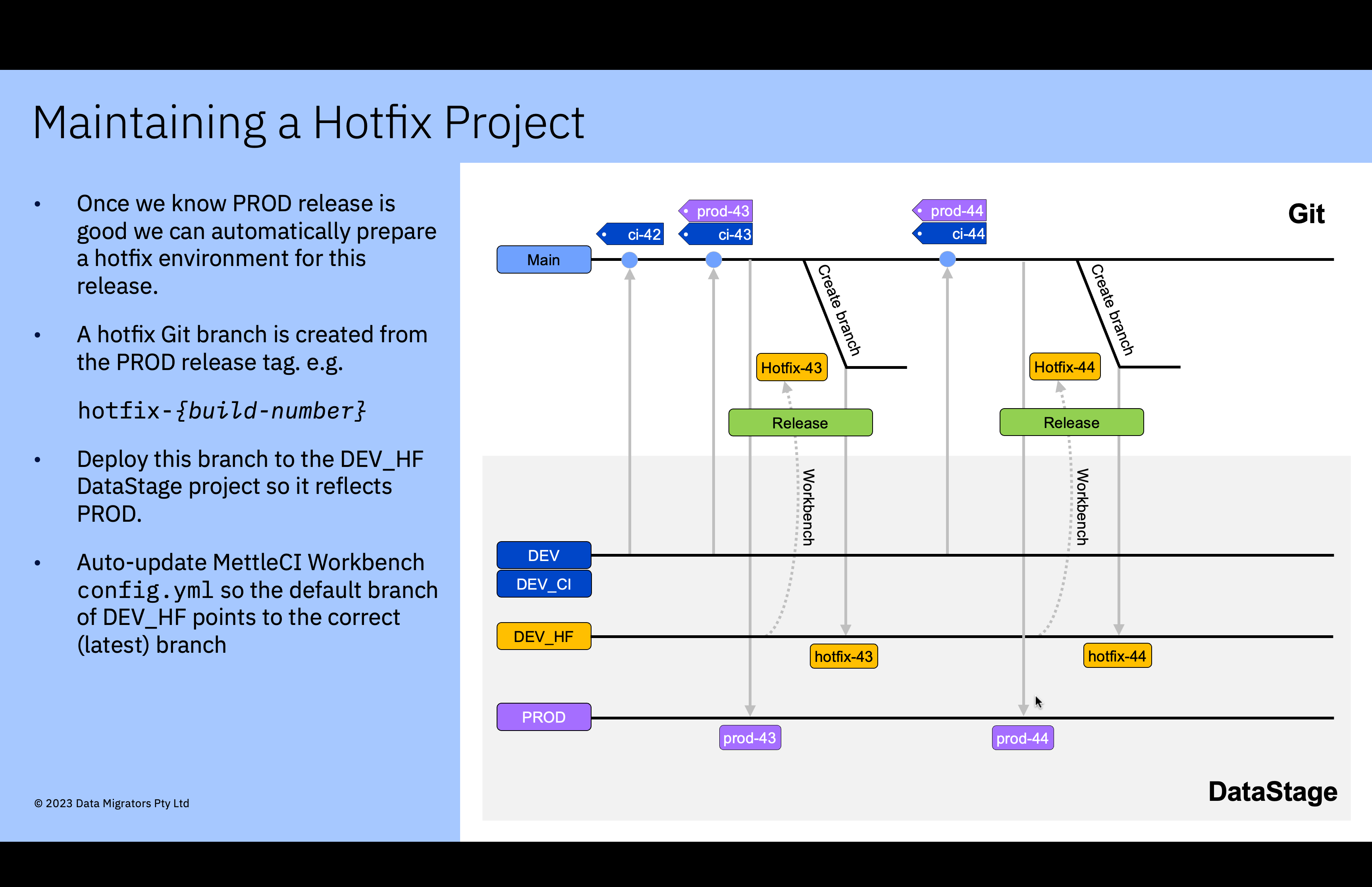Click the right green Release box
The image size is (1372, 887).
point(1071,422)
